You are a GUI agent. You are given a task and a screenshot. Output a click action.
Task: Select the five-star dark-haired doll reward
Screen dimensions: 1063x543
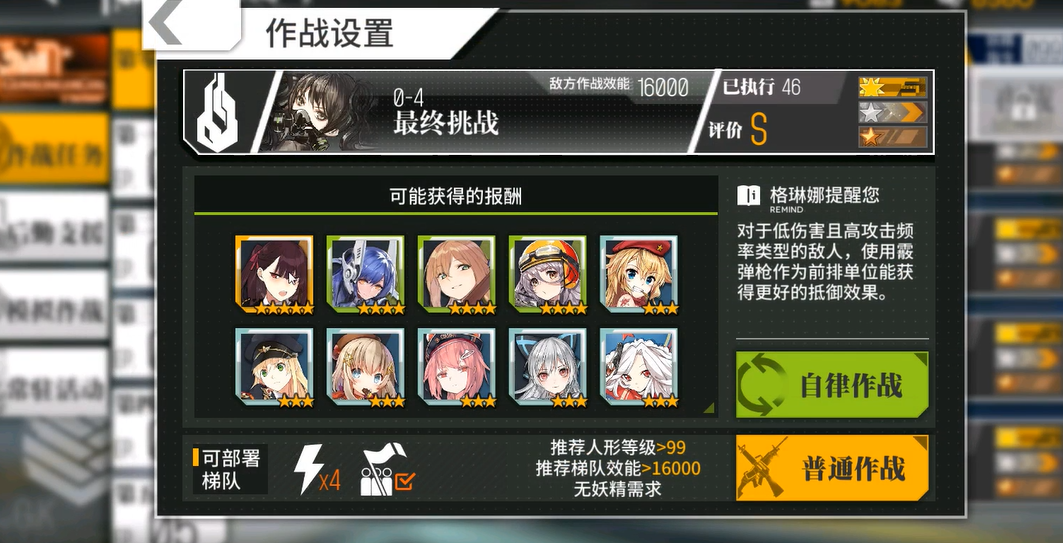tap(275, 276)
